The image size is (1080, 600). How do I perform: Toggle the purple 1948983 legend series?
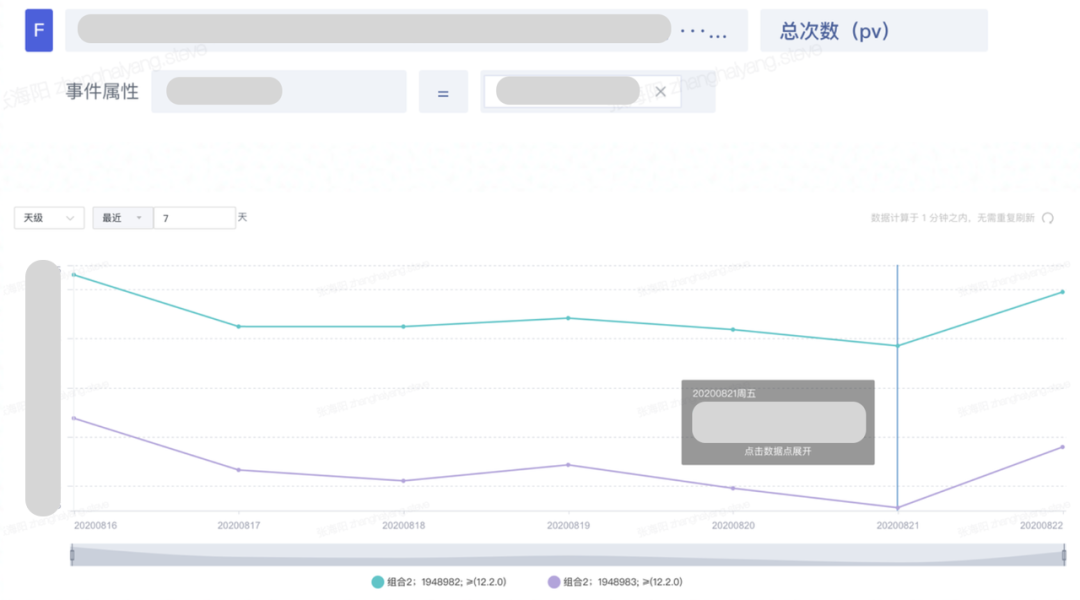tap(615, 582)
